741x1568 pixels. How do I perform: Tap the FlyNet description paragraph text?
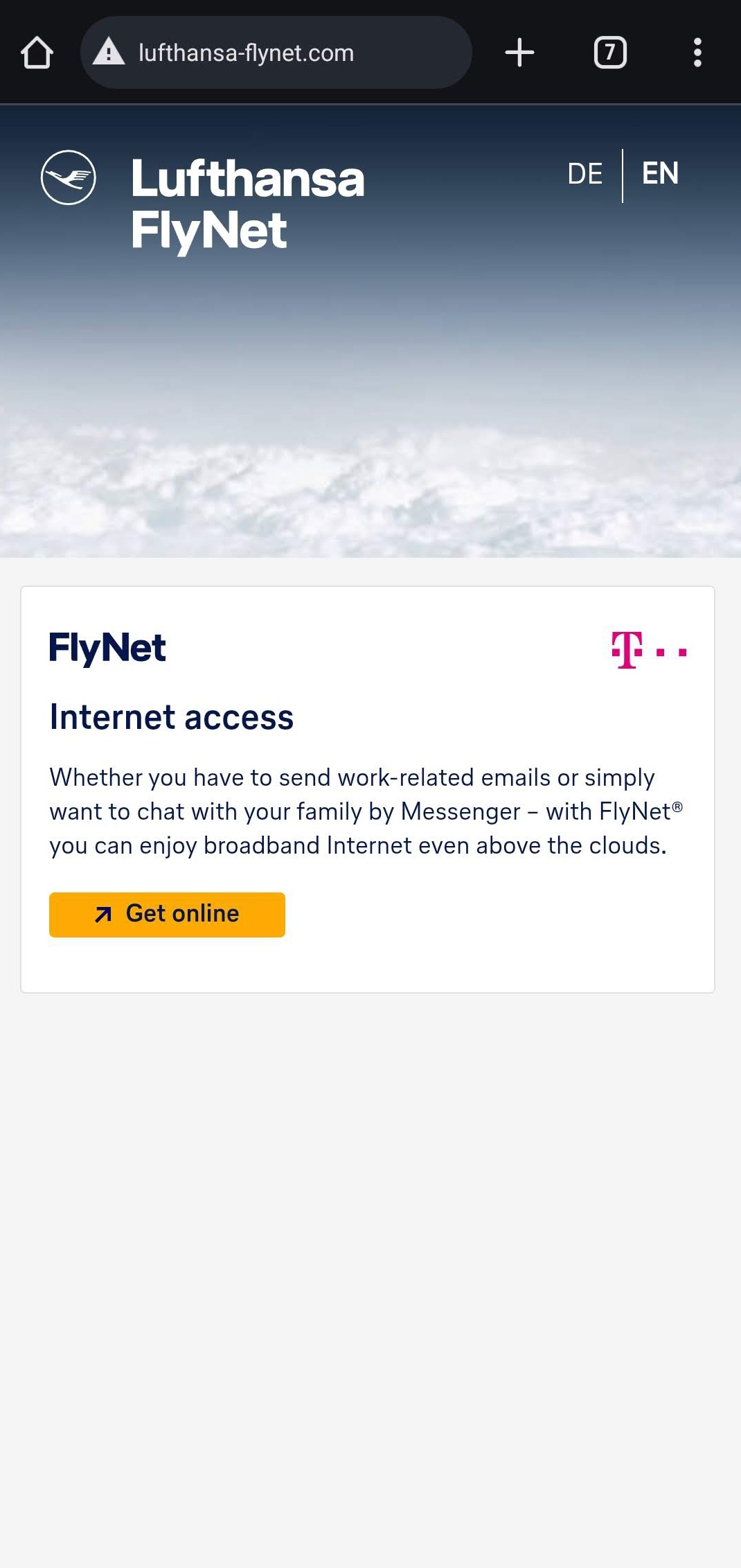coord(360,811)
